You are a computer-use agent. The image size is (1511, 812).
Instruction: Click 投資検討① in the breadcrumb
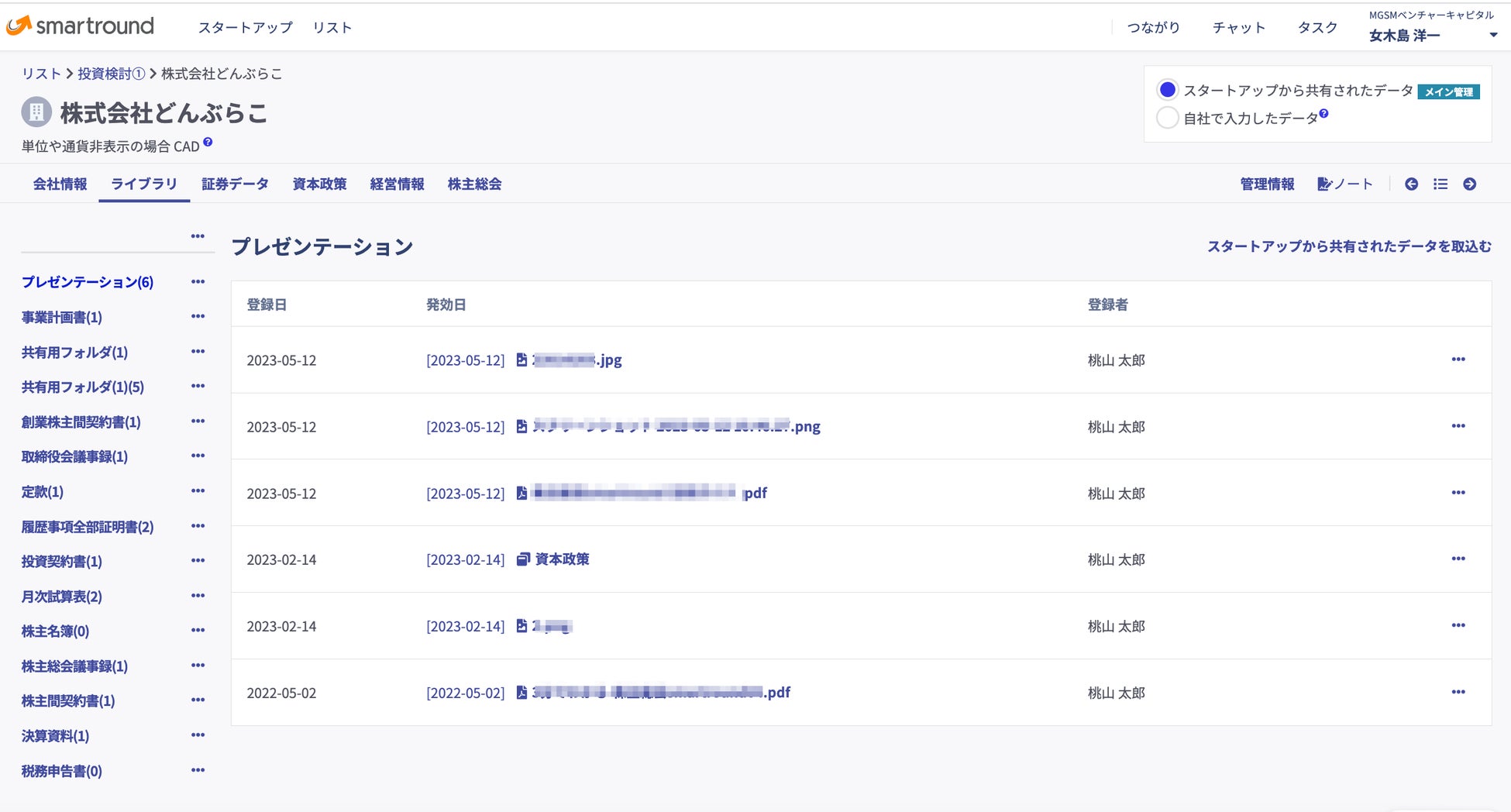[x=111, y=74]
